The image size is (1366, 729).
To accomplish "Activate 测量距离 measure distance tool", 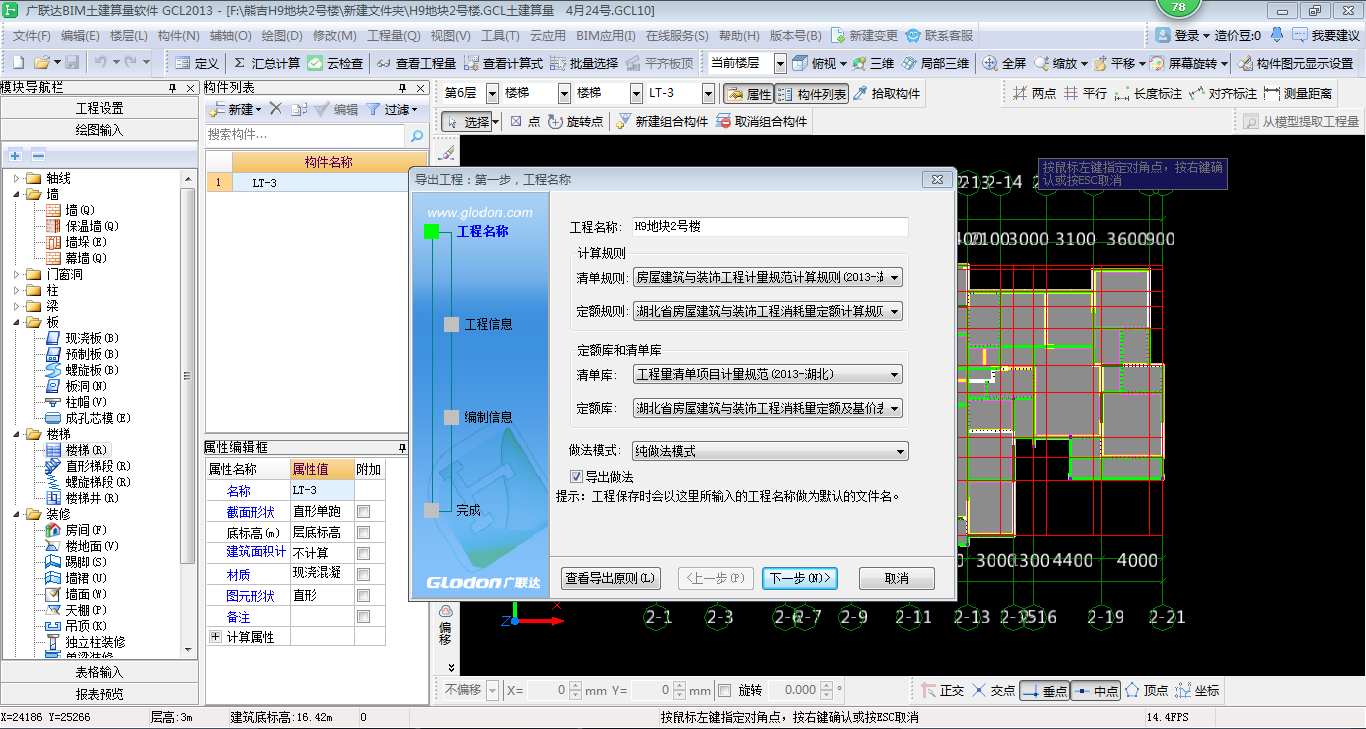I will [x=1298, y=94].
